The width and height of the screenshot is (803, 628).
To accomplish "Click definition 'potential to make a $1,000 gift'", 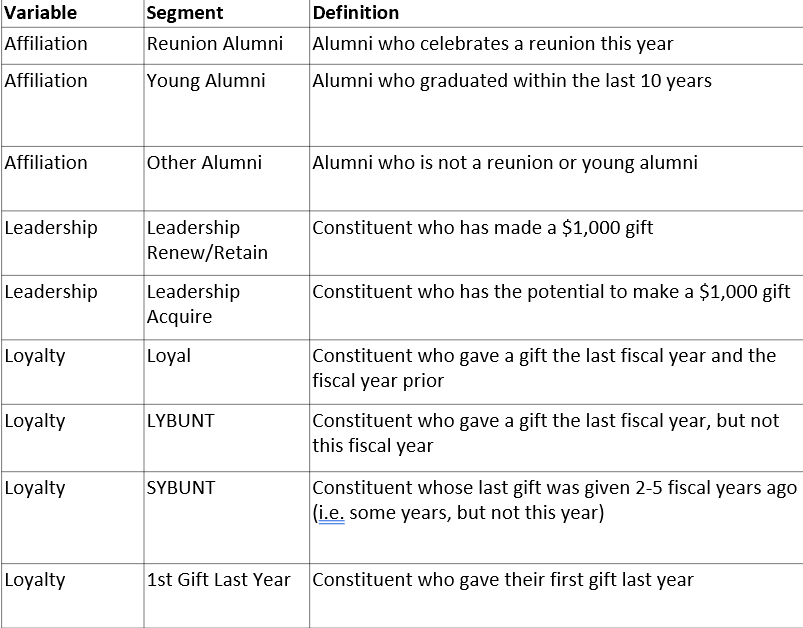I will (551, 292).
